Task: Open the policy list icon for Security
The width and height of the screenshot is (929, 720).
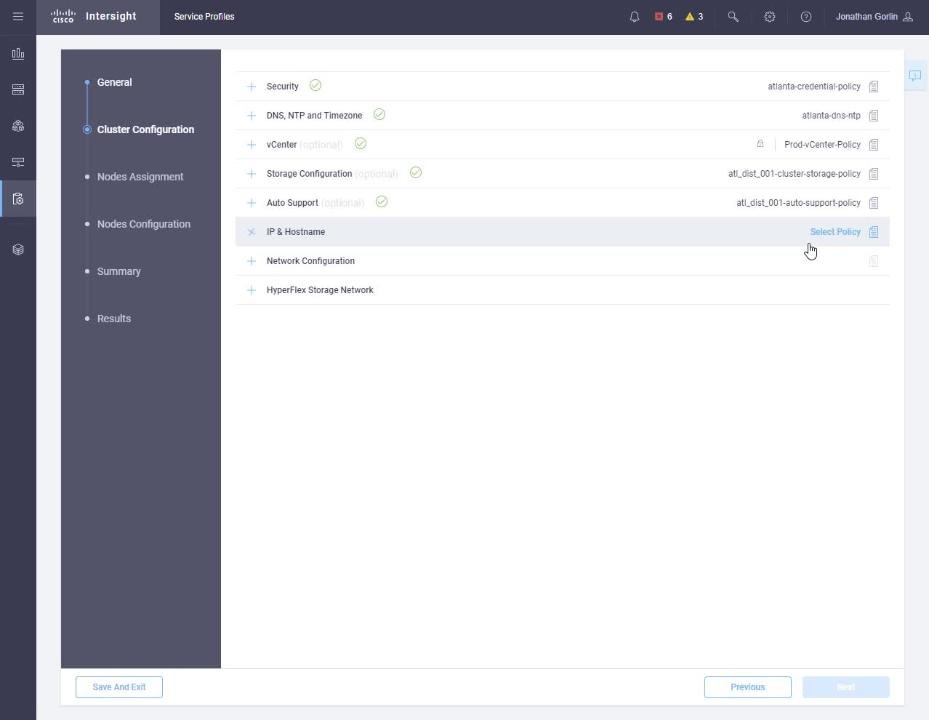Action: pyautogui.click(x=873, y=87)
